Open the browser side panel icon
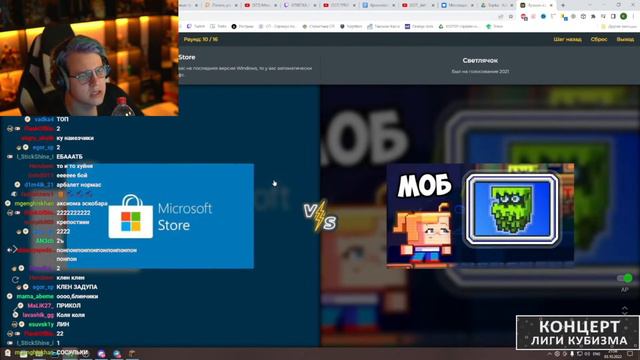Image resolution: width=640 pixels, height=360 pixels. [613, 16]
